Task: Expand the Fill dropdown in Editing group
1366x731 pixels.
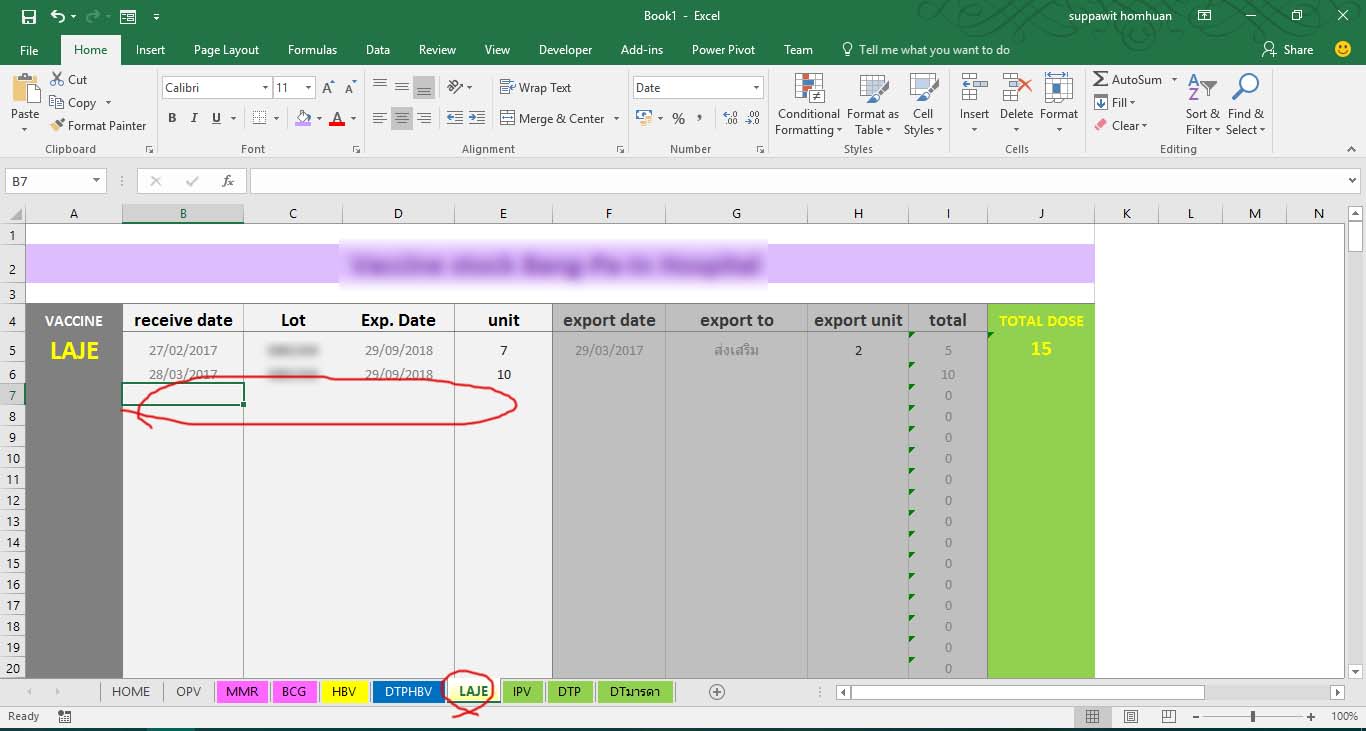Action: pos(1131,103)
